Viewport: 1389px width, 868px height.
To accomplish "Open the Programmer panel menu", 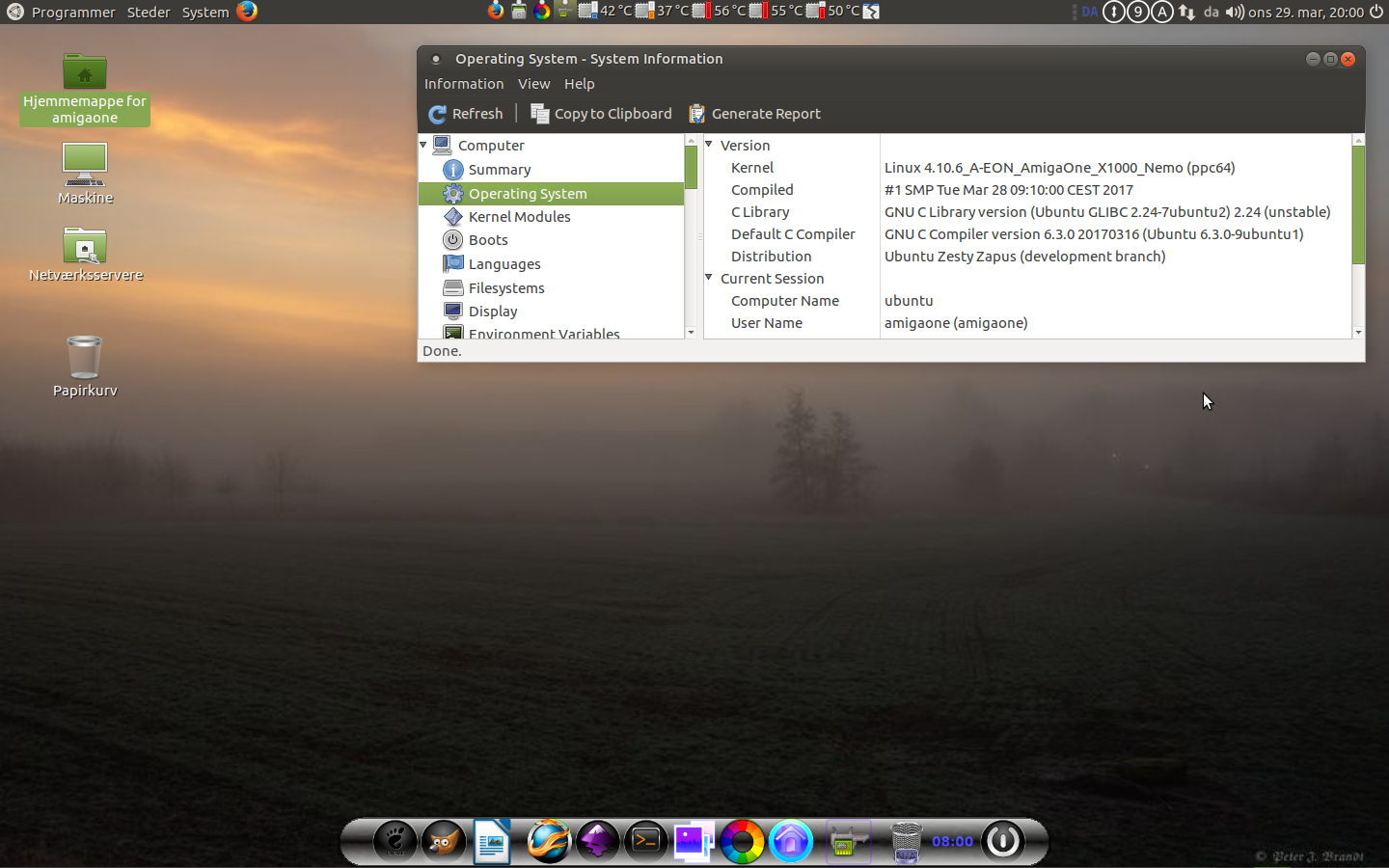I will (72, 12).
